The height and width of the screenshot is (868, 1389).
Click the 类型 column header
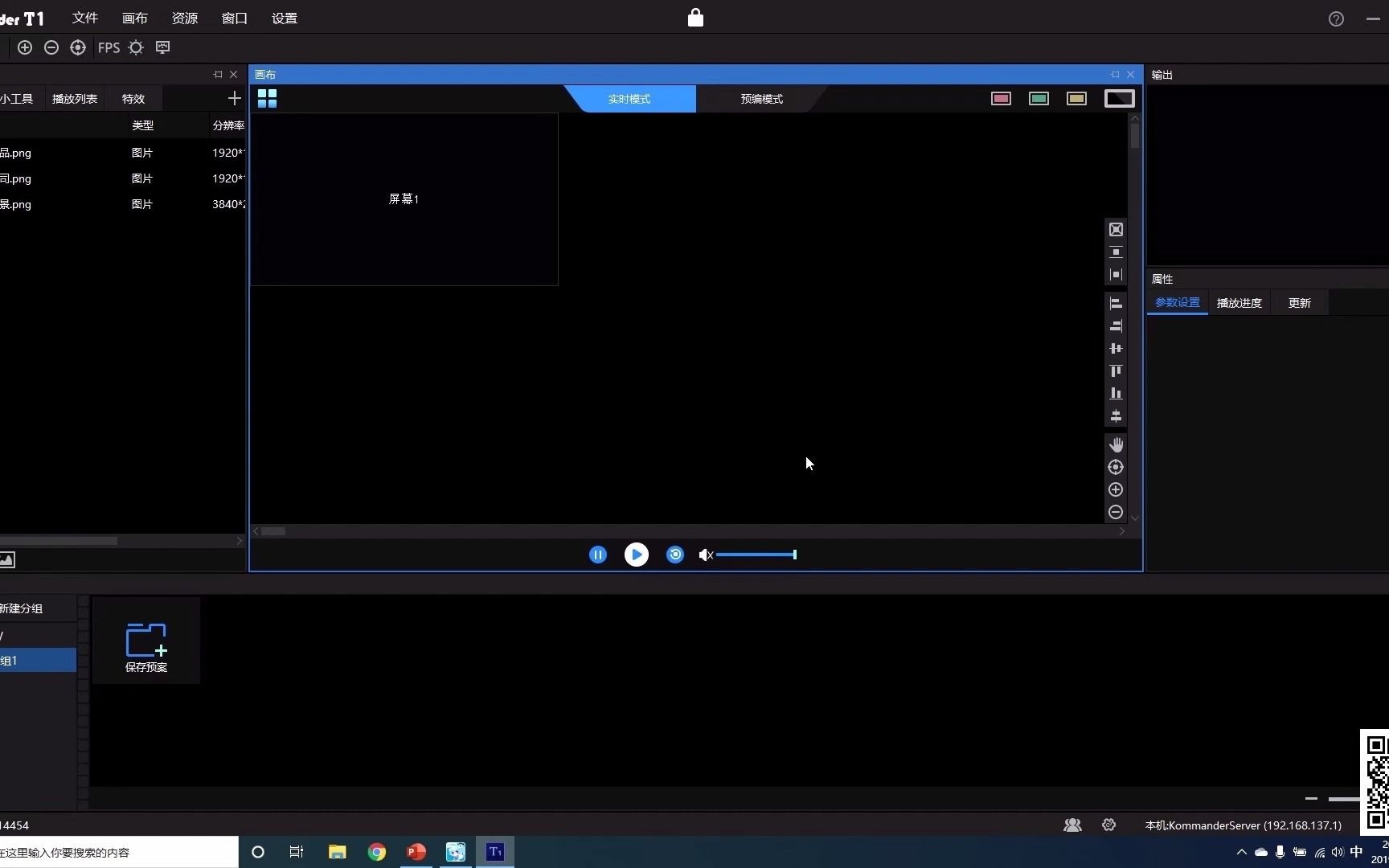(x=143, y=125)
